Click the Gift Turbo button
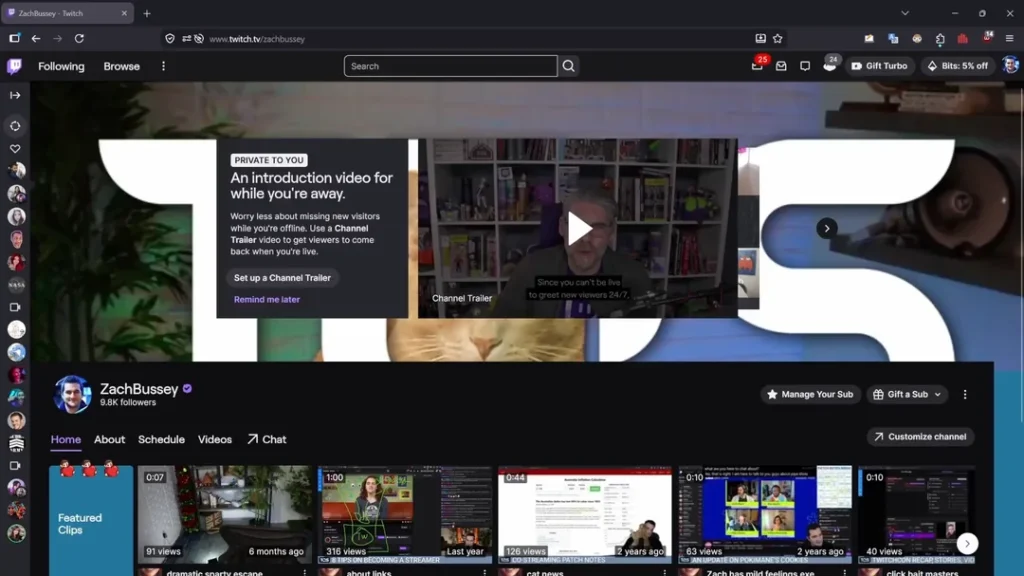 pos(880,66)
